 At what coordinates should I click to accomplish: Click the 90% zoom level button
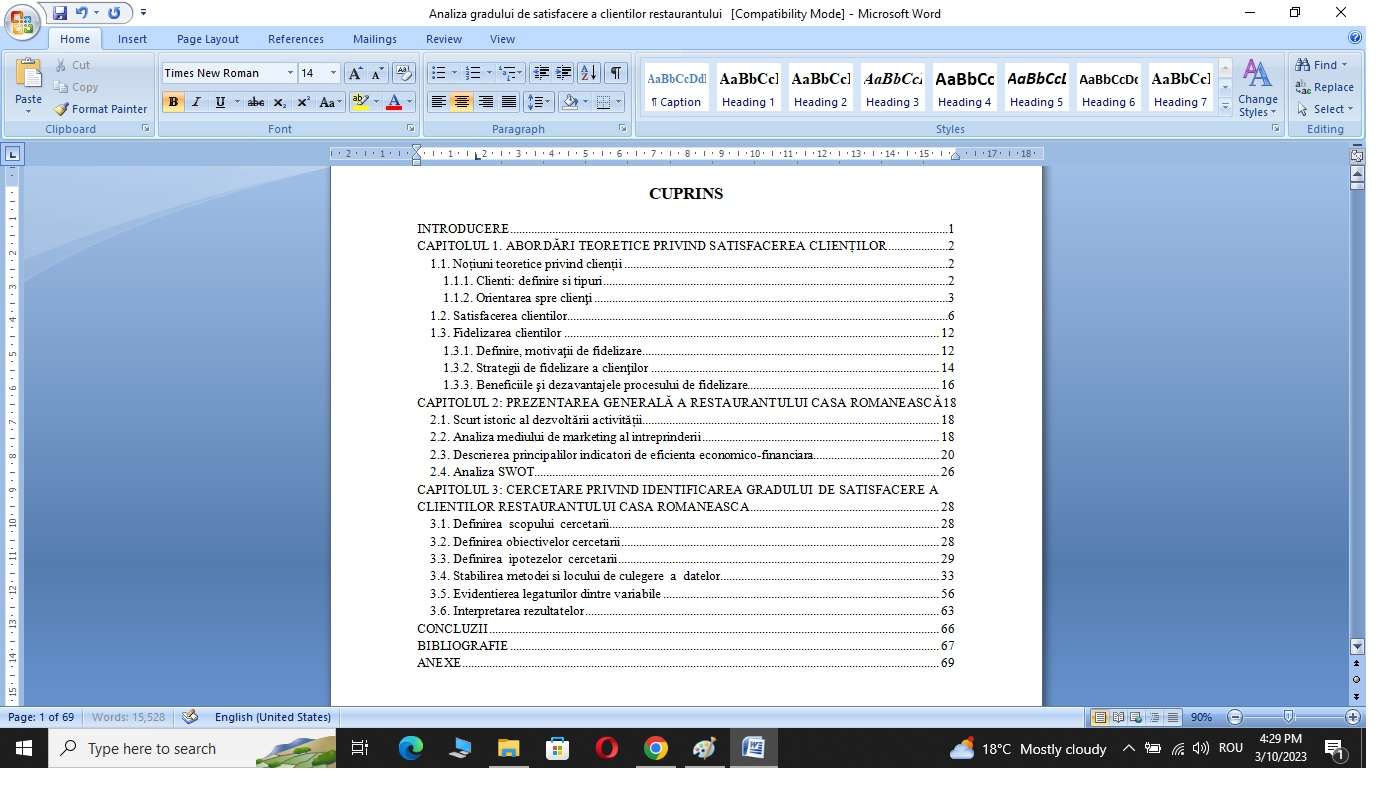tap(1201, 717)
